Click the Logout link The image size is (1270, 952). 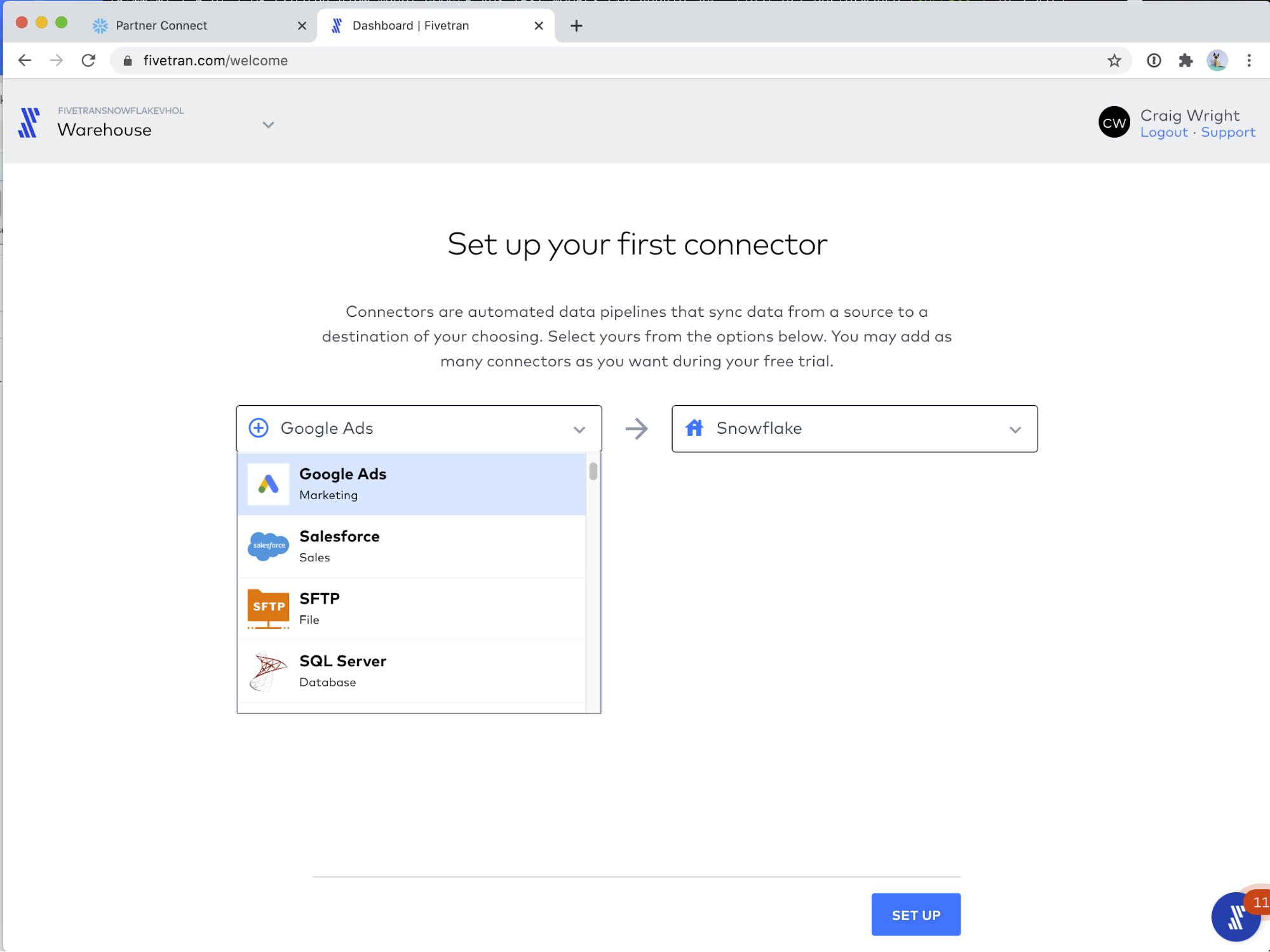[x=1163, y=133]
